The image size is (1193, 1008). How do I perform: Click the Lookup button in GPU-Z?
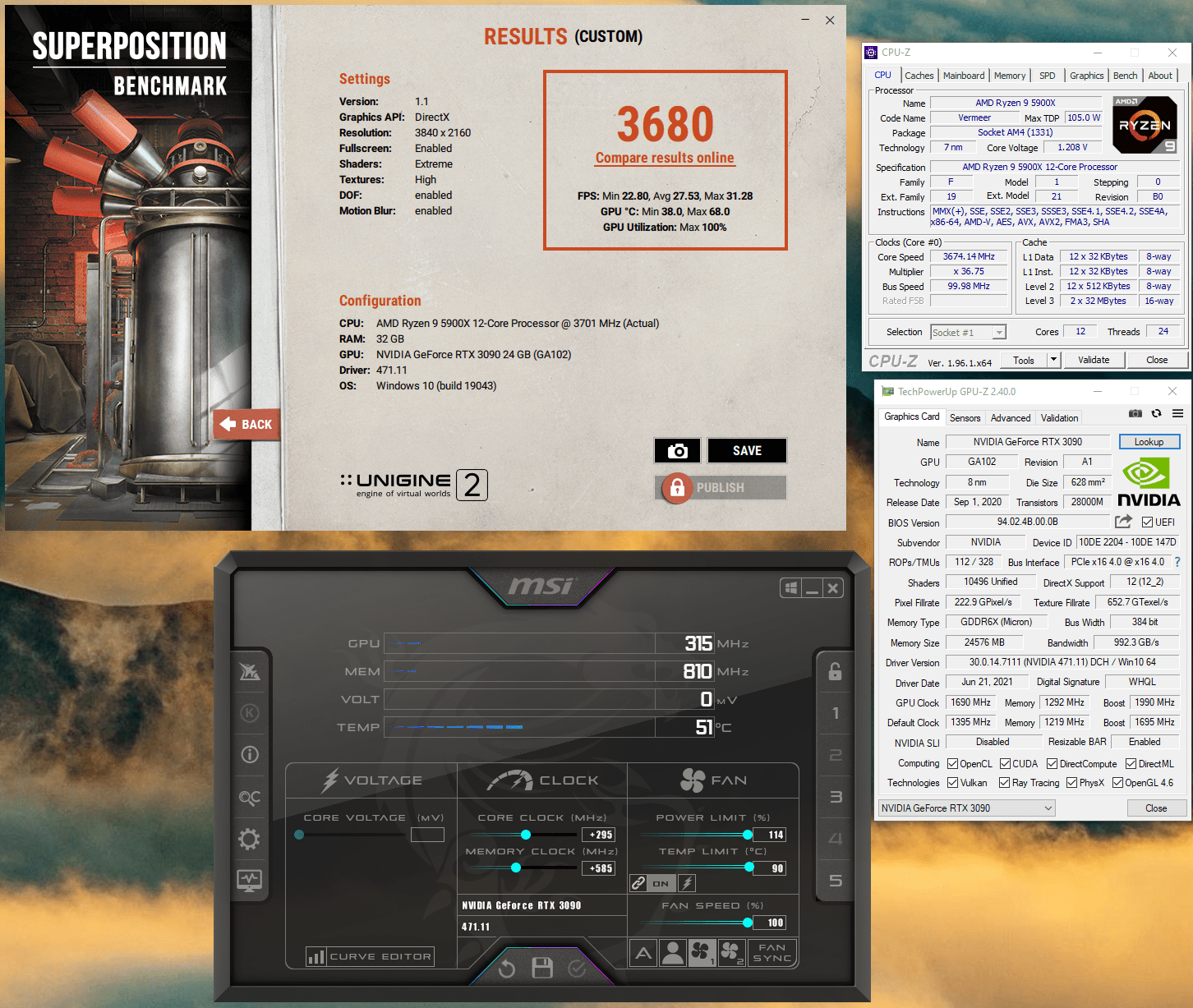[1149, 442]
